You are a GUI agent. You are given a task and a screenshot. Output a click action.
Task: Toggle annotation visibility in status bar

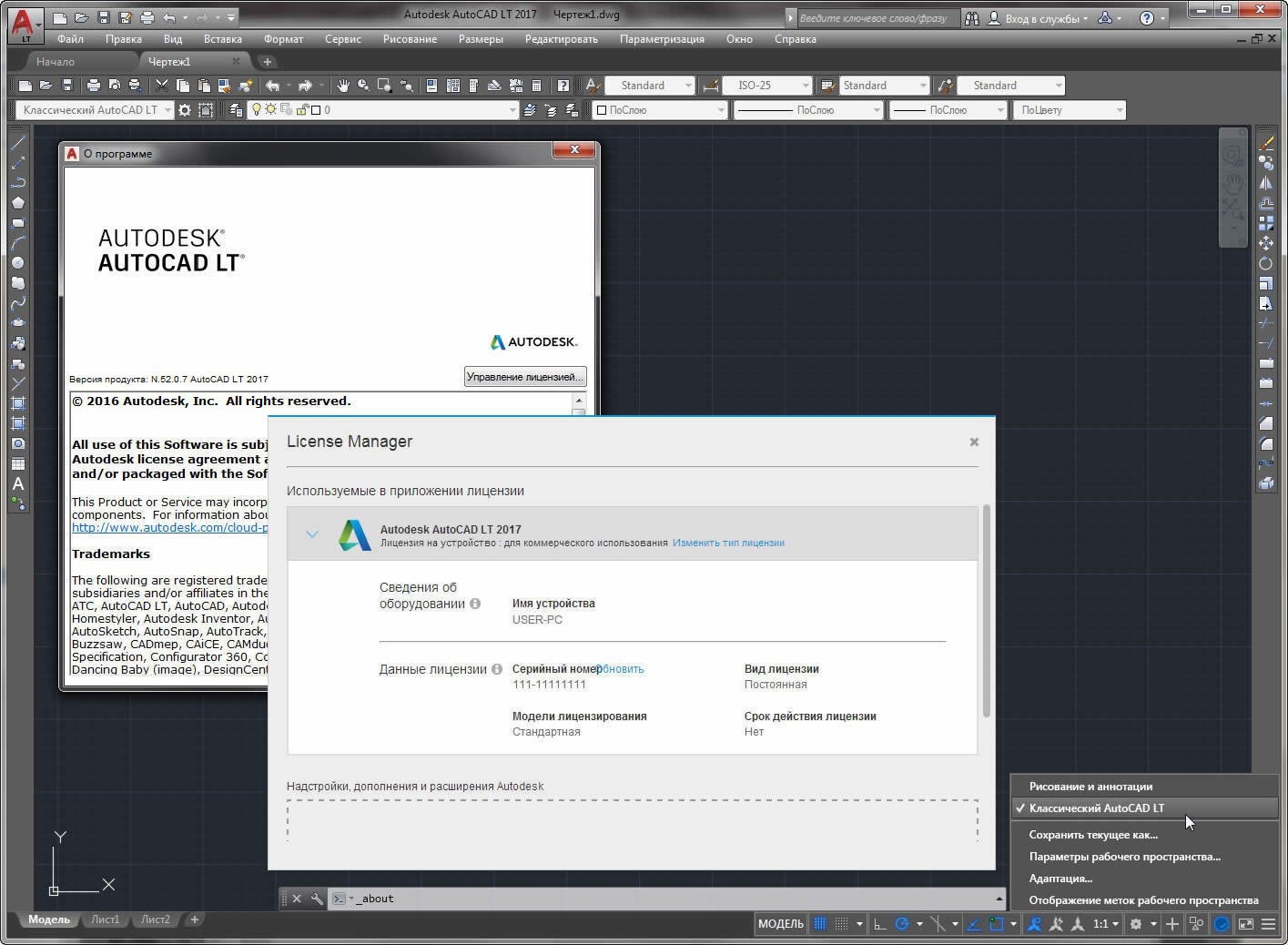(x=1035, y=924)
